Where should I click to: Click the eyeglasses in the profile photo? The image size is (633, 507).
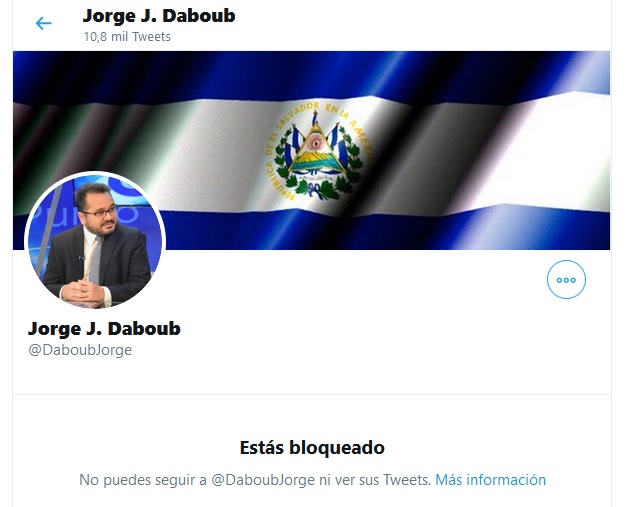(x=101, y=212)
